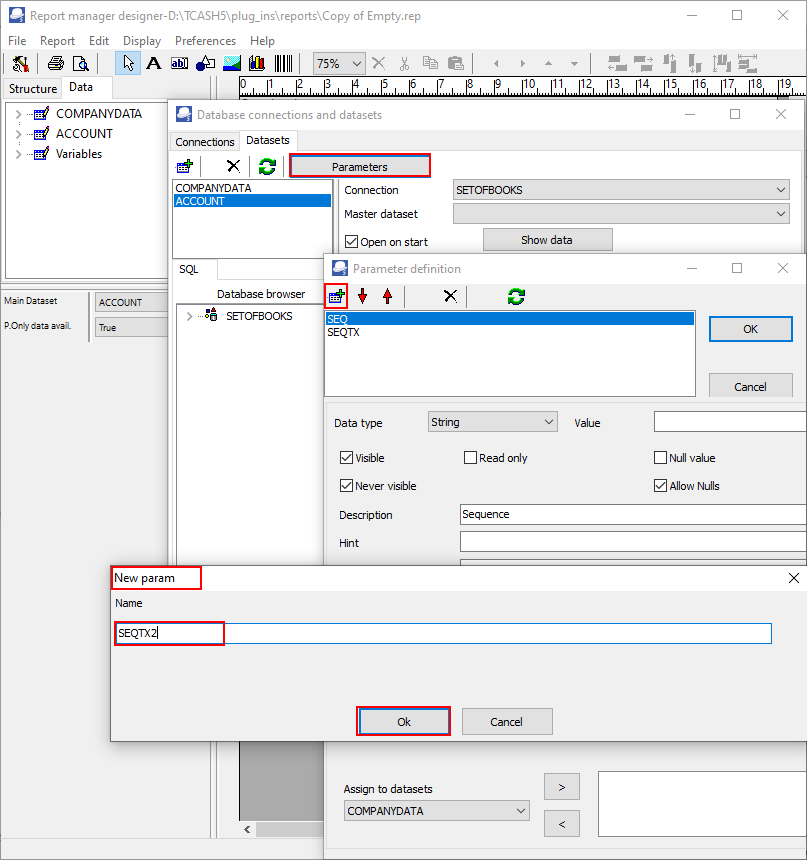Click the add new parameter icon
The height and width of the screenshot is (860, 807).
point(336,296)
